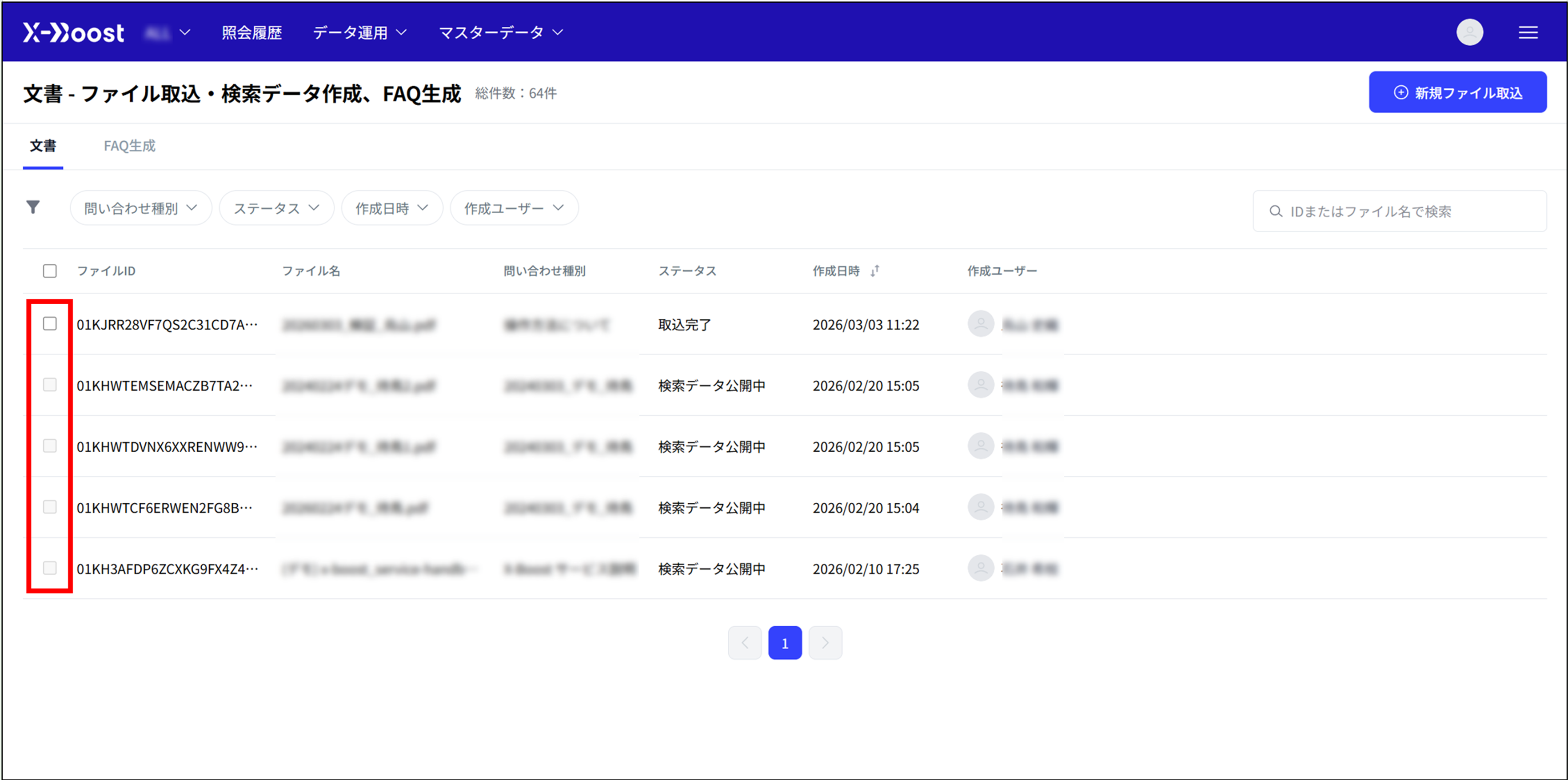1568x780 pixels.
Task: Open file ID 01KHWTDVNX6XXRENWW9
Action: click(x=168, y=446)
